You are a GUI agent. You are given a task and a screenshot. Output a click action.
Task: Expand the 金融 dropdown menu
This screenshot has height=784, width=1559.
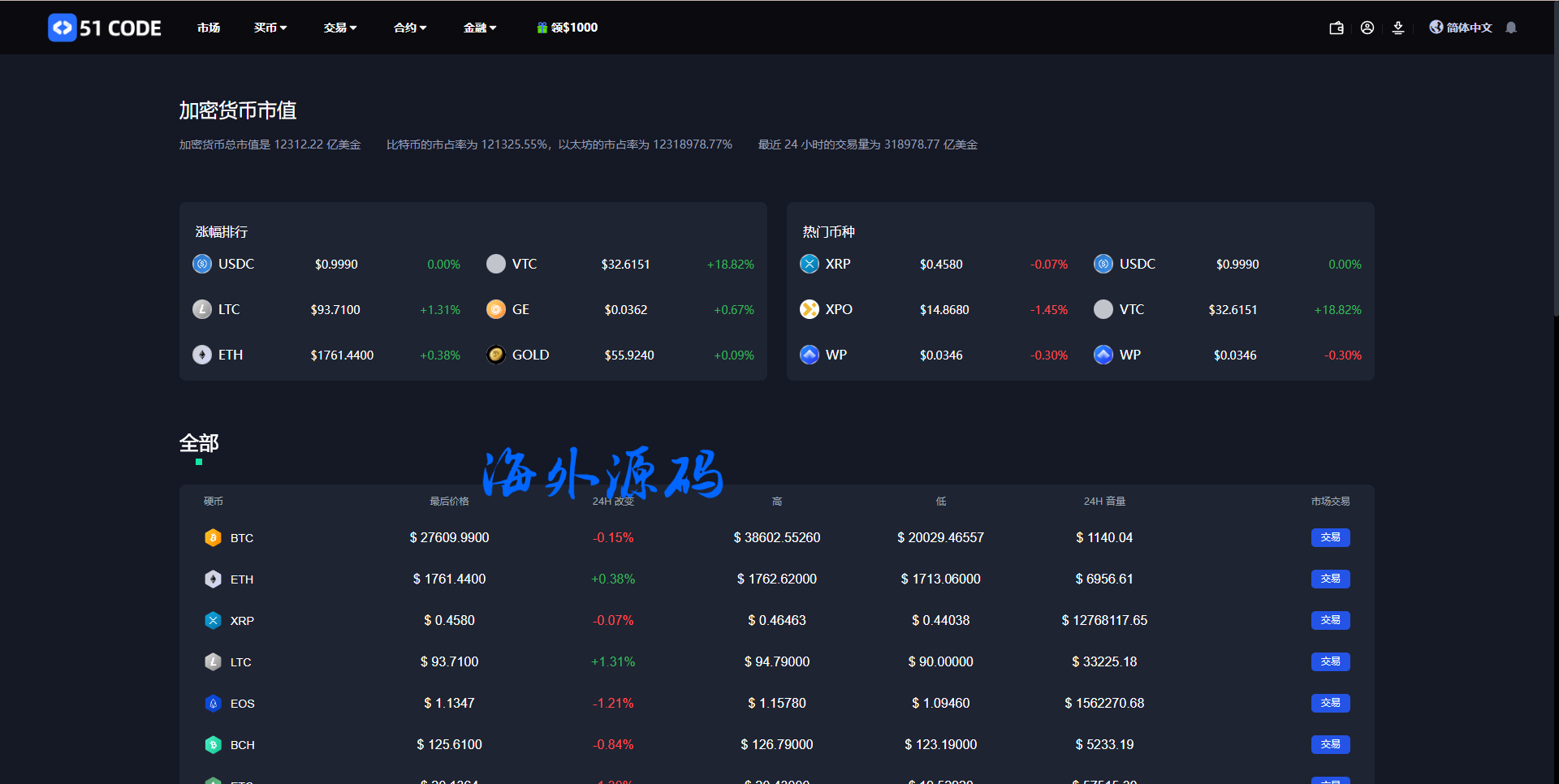click(479, 28)
